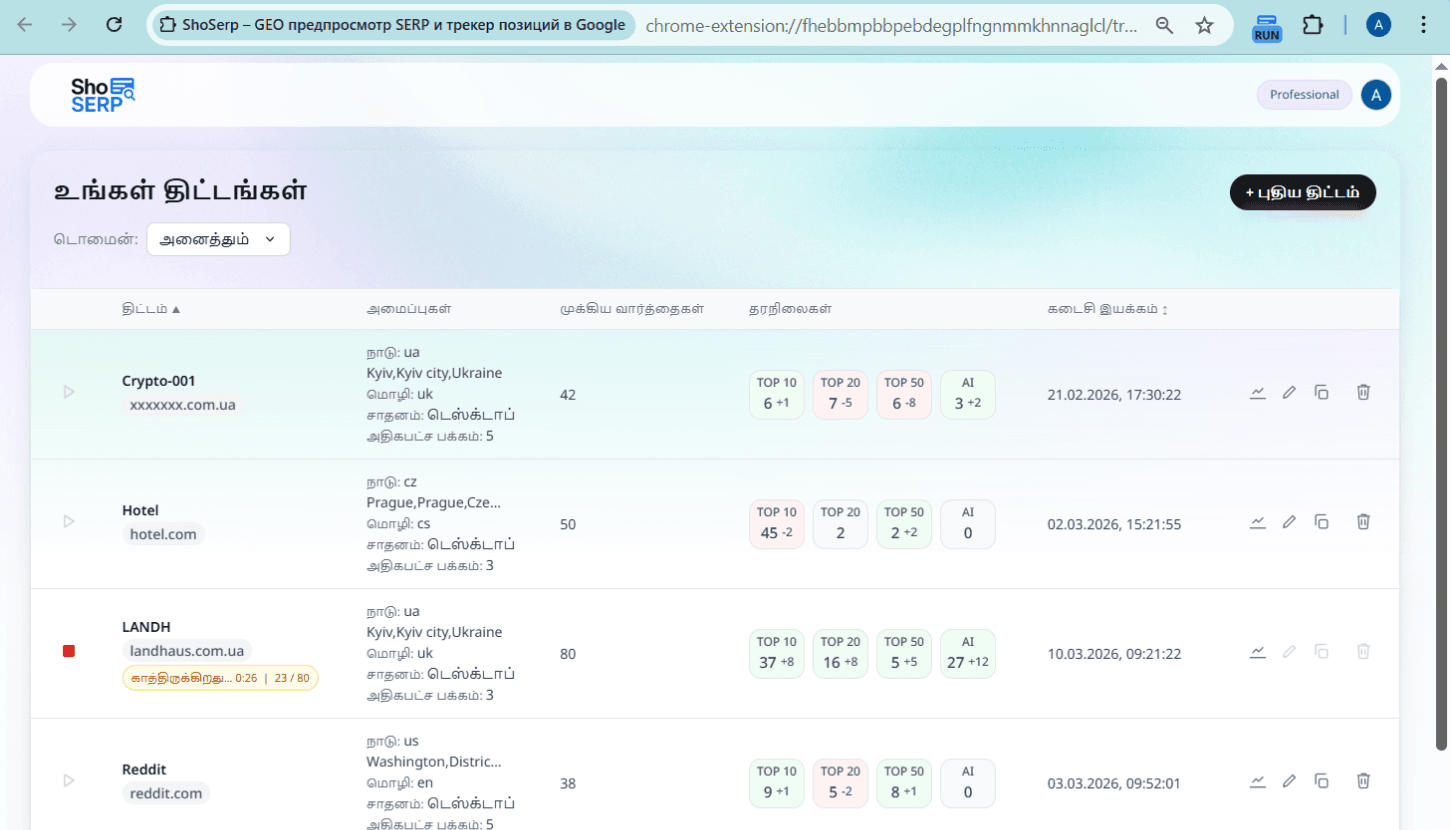Click TOP 20 badge in Reddit row
Viewport: 1450px width, 830px height.
click(840, 783)
